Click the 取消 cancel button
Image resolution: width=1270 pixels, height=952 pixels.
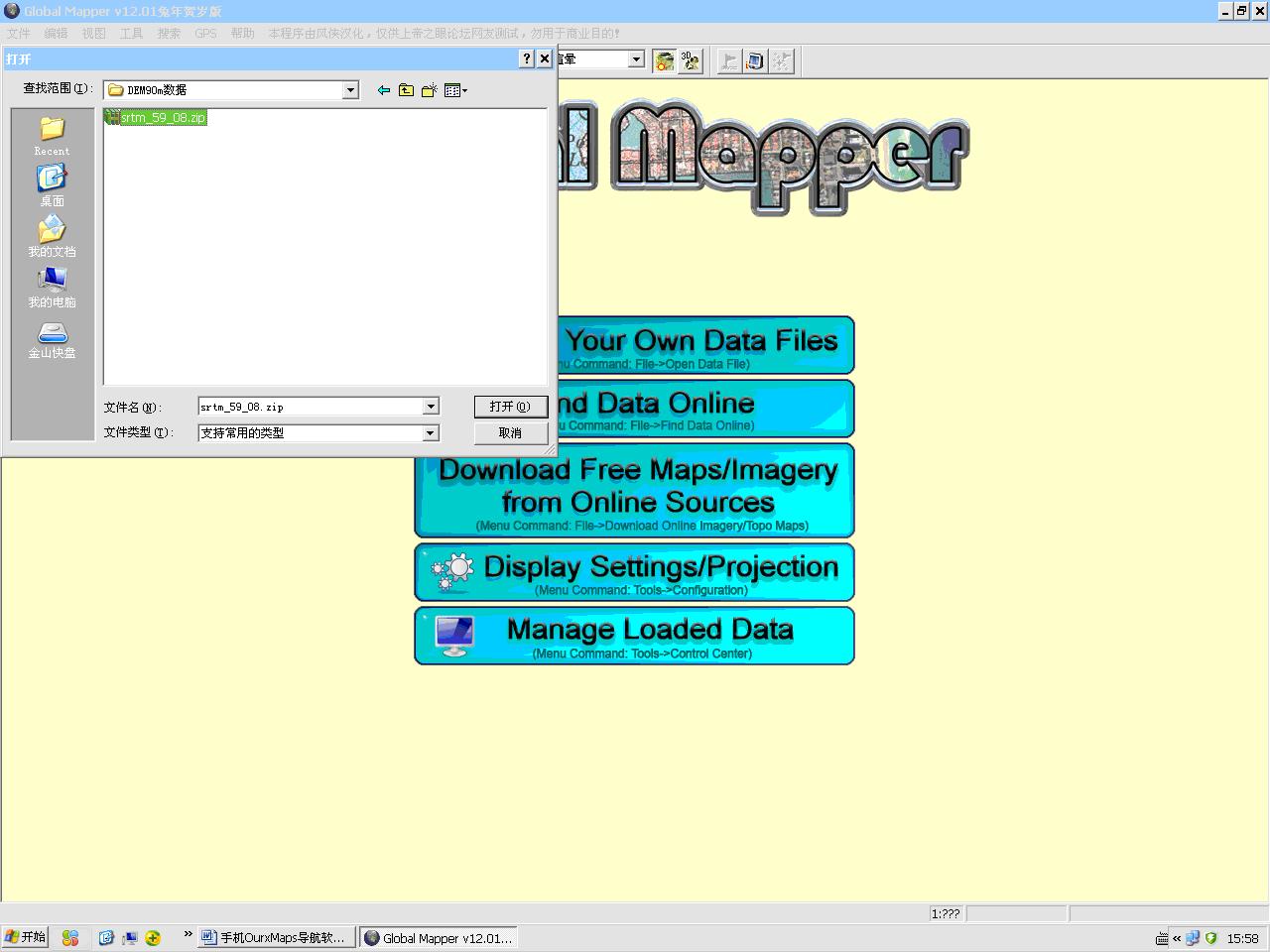click(x=510, y=433)
